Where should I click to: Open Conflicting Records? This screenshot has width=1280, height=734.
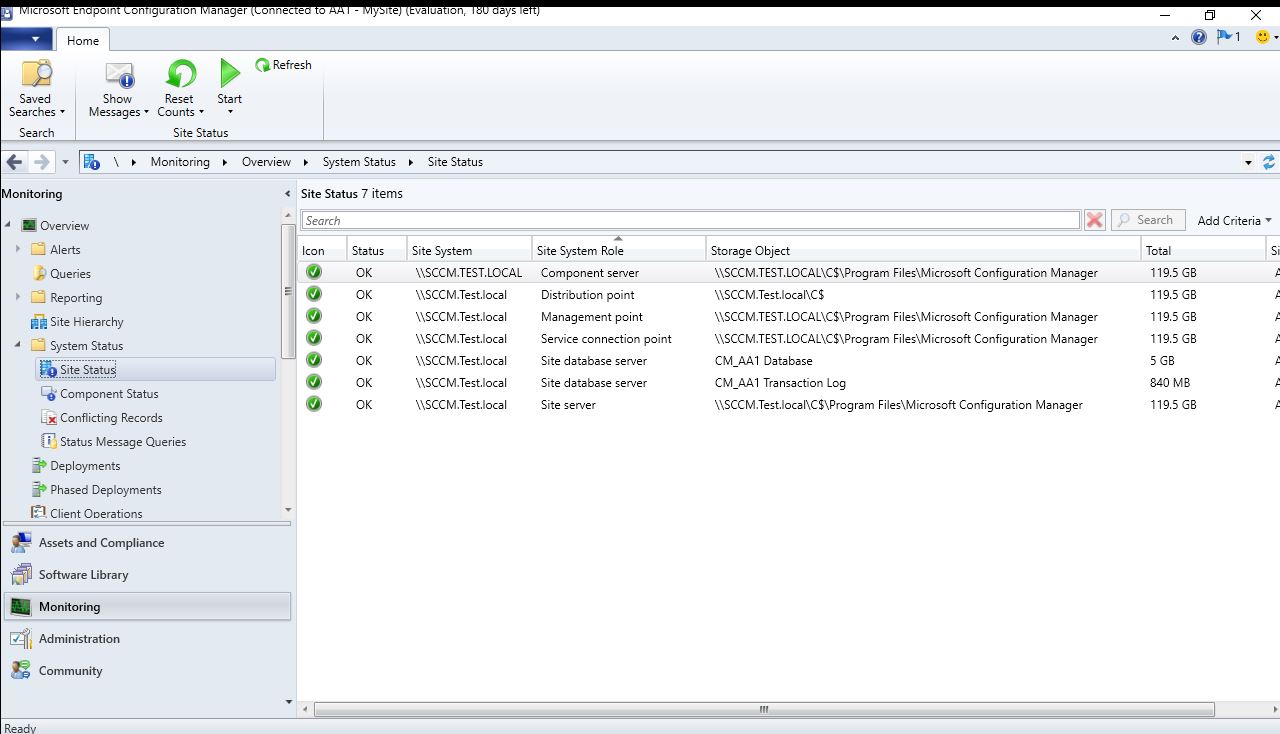click(110, 417)
